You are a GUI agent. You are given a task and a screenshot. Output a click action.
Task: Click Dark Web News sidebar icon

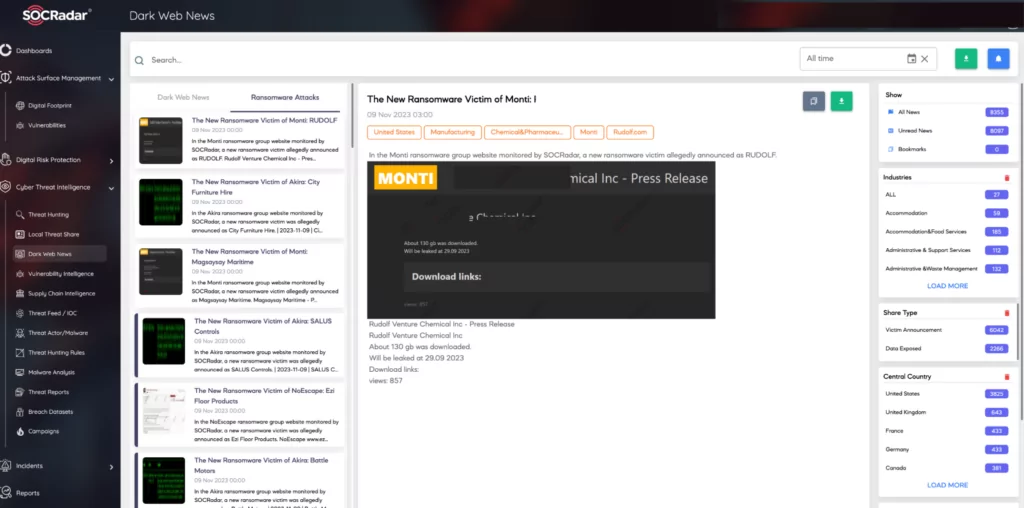20,254
